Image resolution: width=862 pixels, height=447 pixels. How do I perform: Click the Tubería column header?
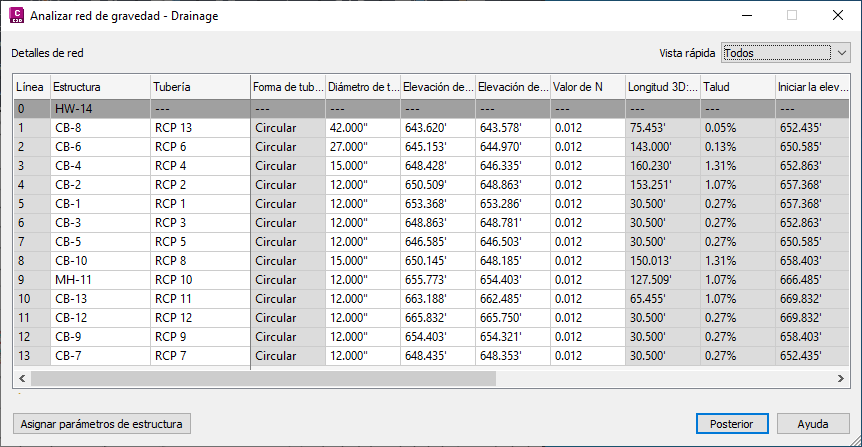[x=200, y=87]
